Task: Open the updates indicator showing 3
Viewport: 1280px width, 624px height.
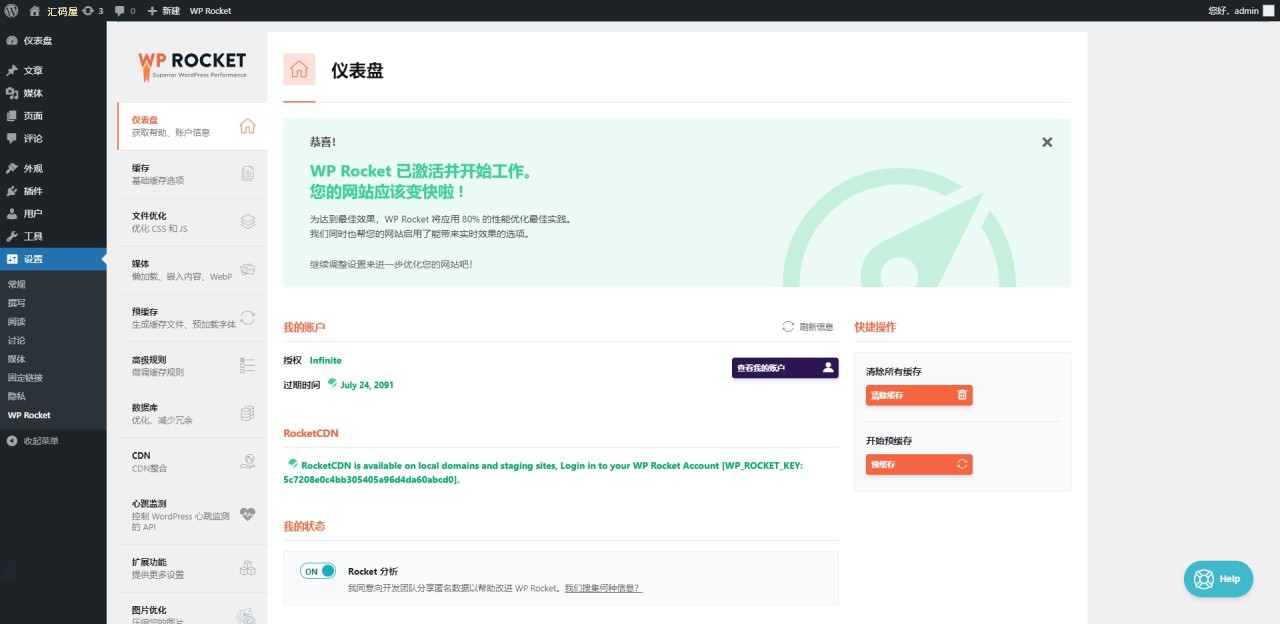Action: click(93, 11)
